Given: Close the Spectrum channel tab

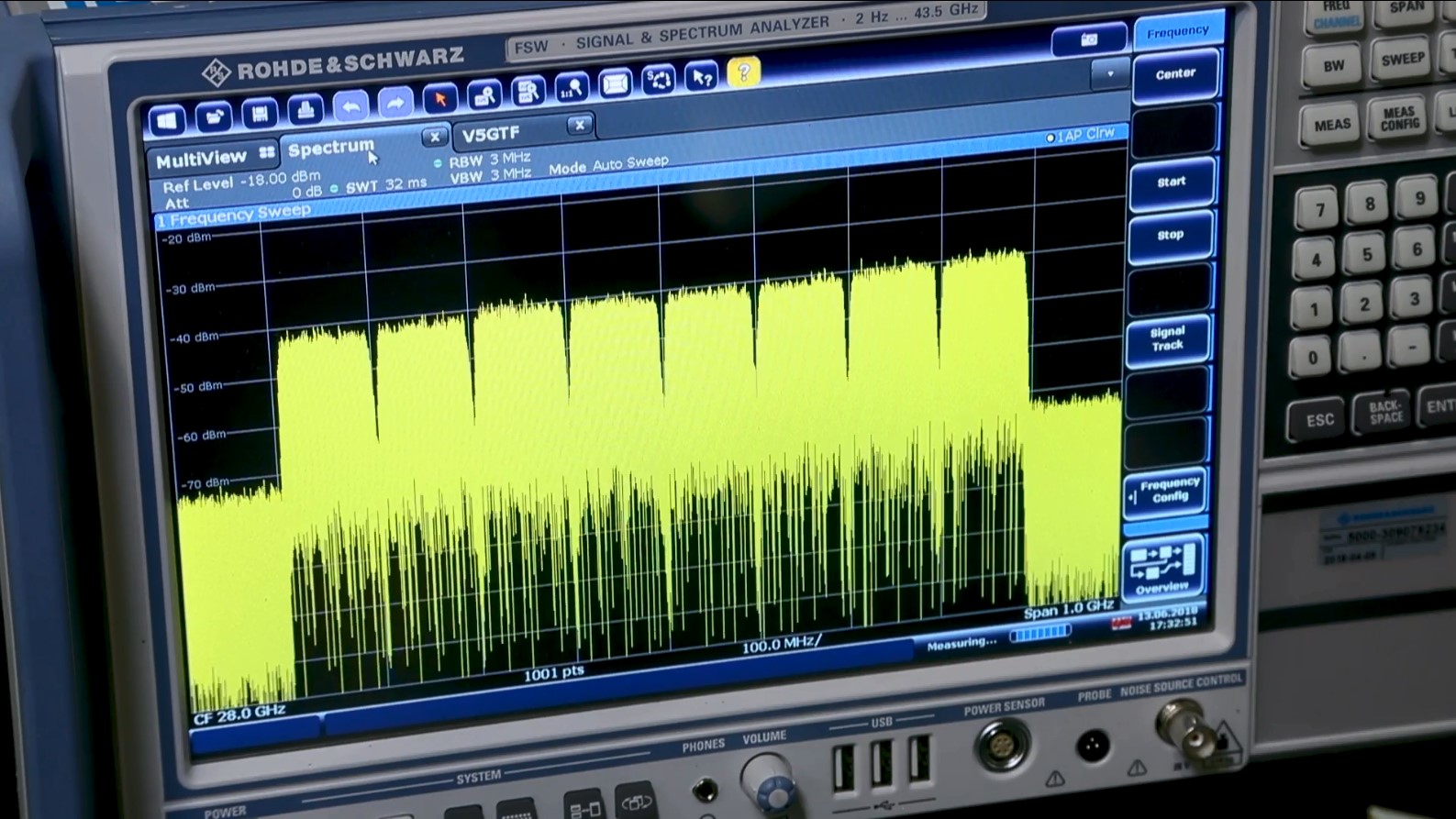Looking at the screenshot, I should 435,138.
